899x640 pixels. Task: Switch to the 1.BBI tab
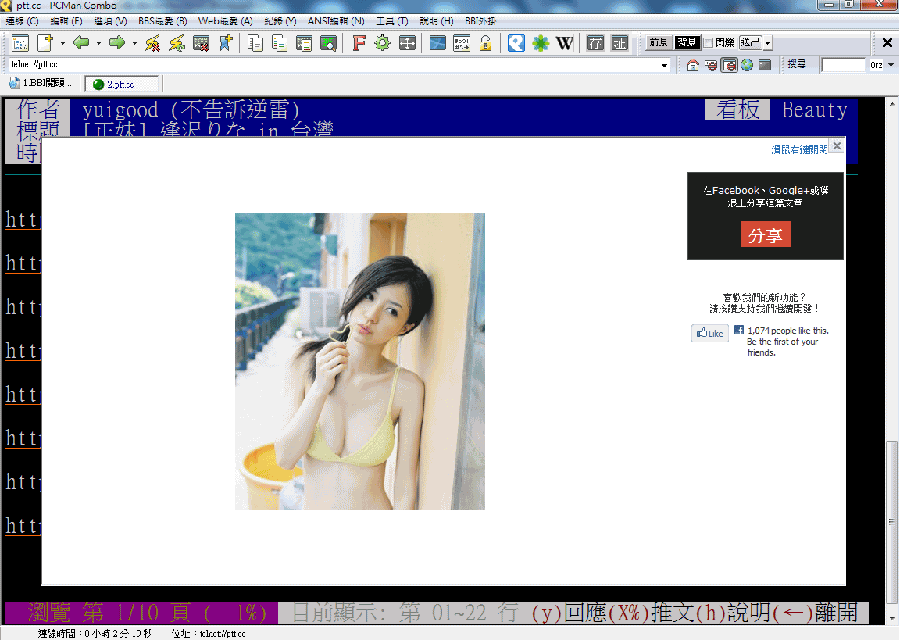40,83
